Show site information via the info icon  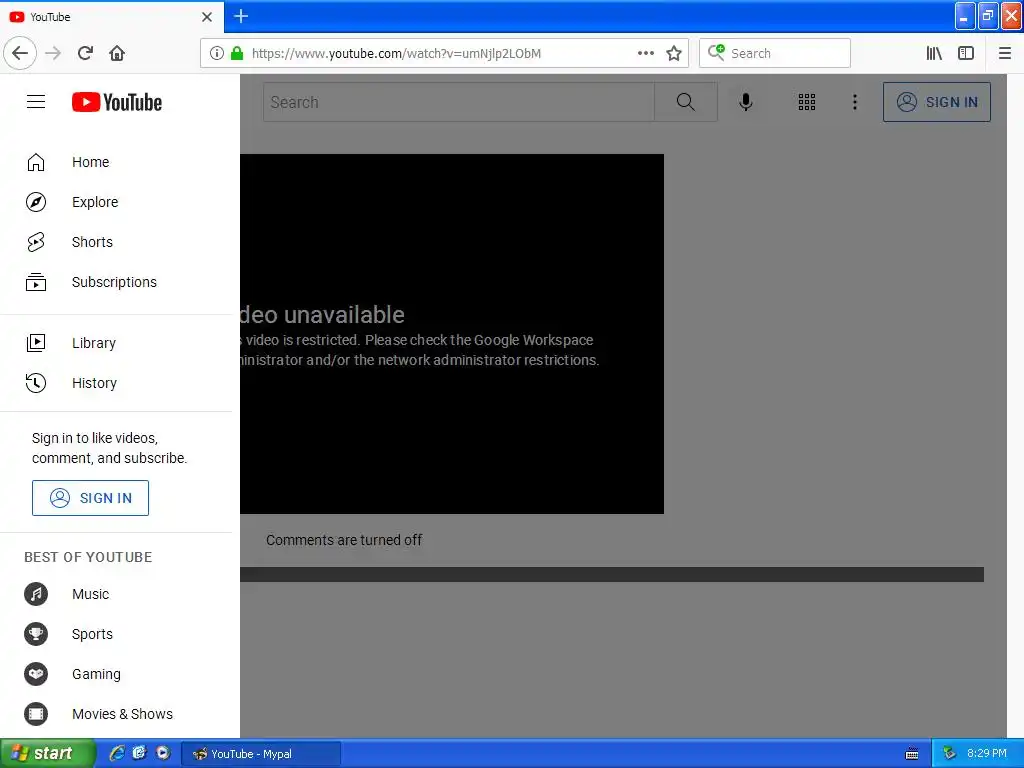pos(217,53)
